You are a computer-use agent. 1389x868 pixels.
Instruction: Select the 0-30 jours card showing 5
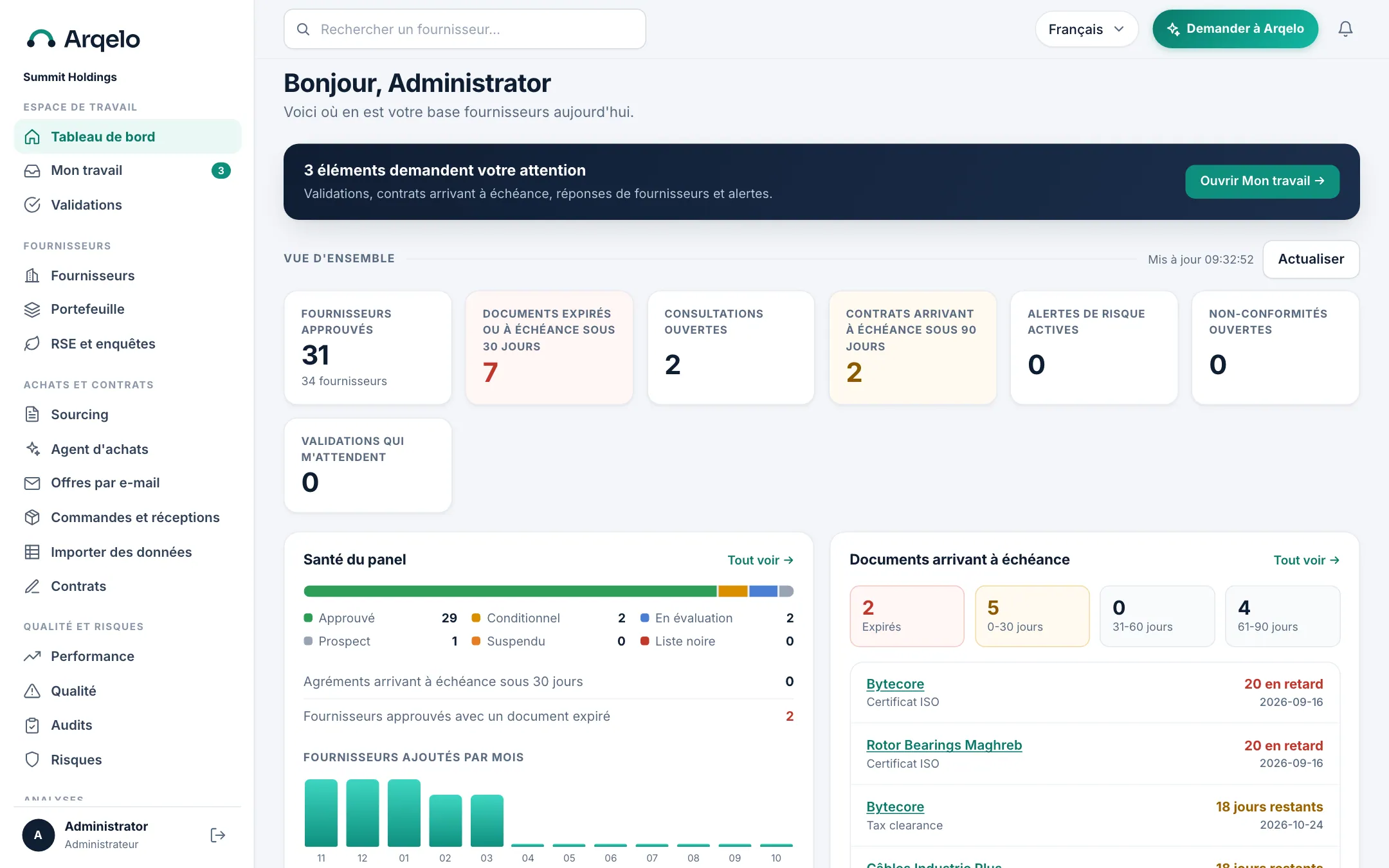(1032, 616)
